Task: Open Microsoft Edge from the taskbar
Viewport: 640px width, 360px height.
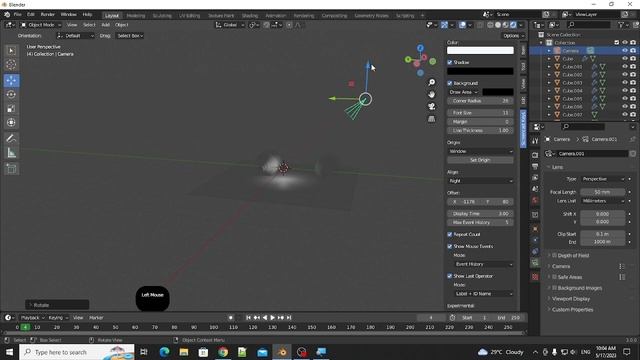Action: coord(164,352)
